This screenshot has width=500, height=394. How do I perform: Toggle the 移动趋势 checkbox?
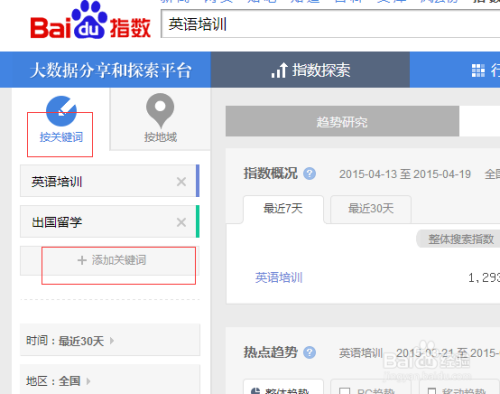pos(432,391)
